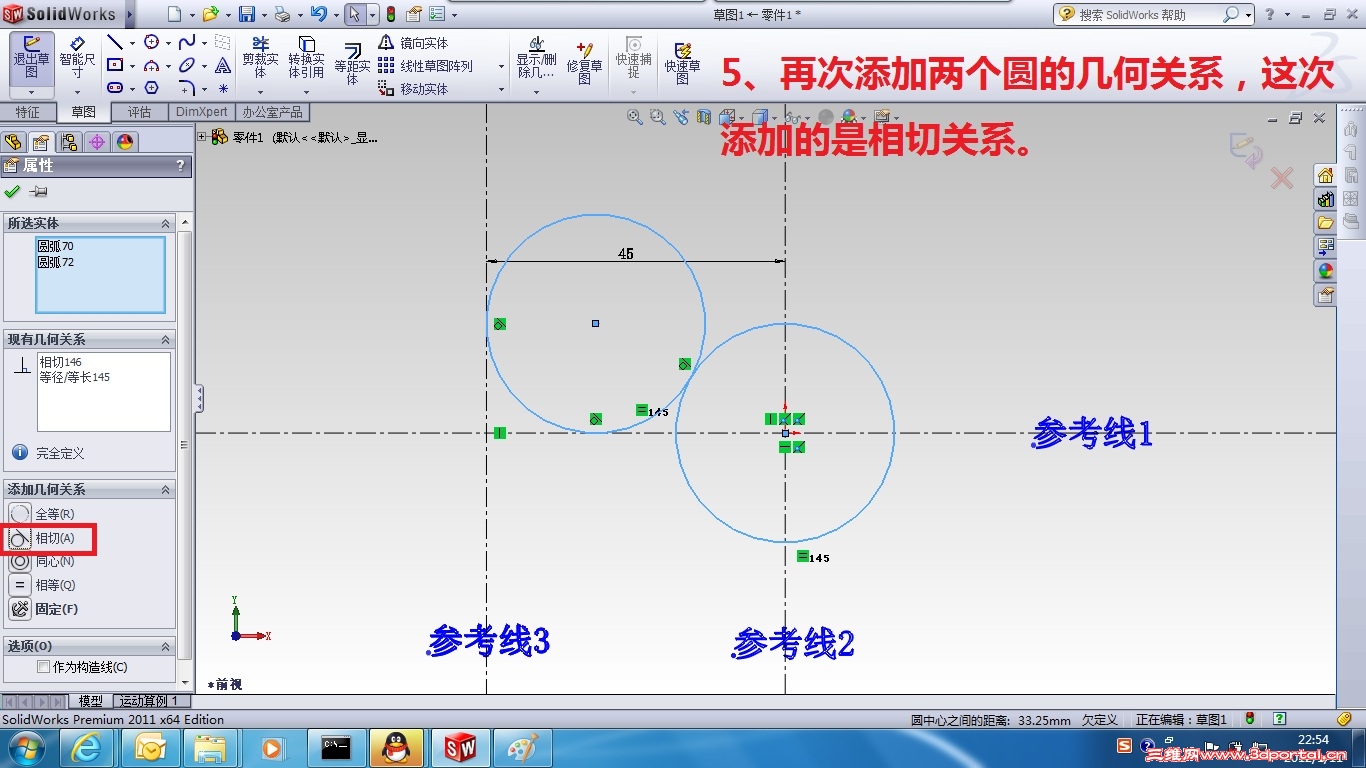Select the Point sketch tool
Screen dimensions: 1366x768
pyautogui.click(x=222, y=88)
